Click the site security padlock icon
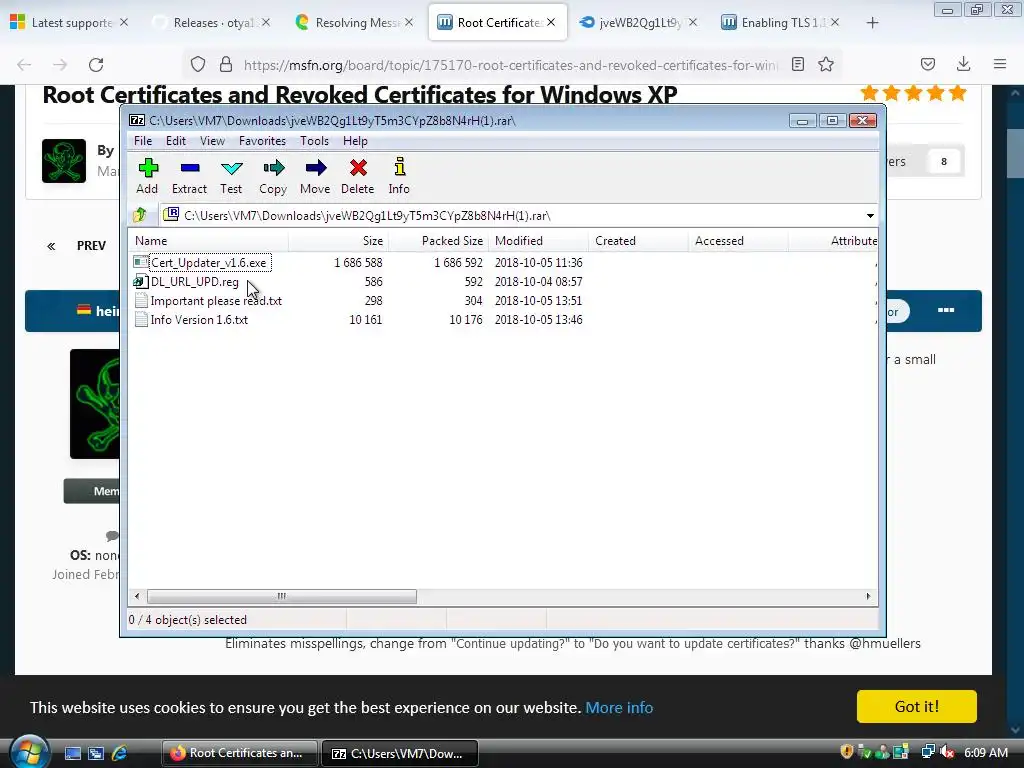 (226, 64)
